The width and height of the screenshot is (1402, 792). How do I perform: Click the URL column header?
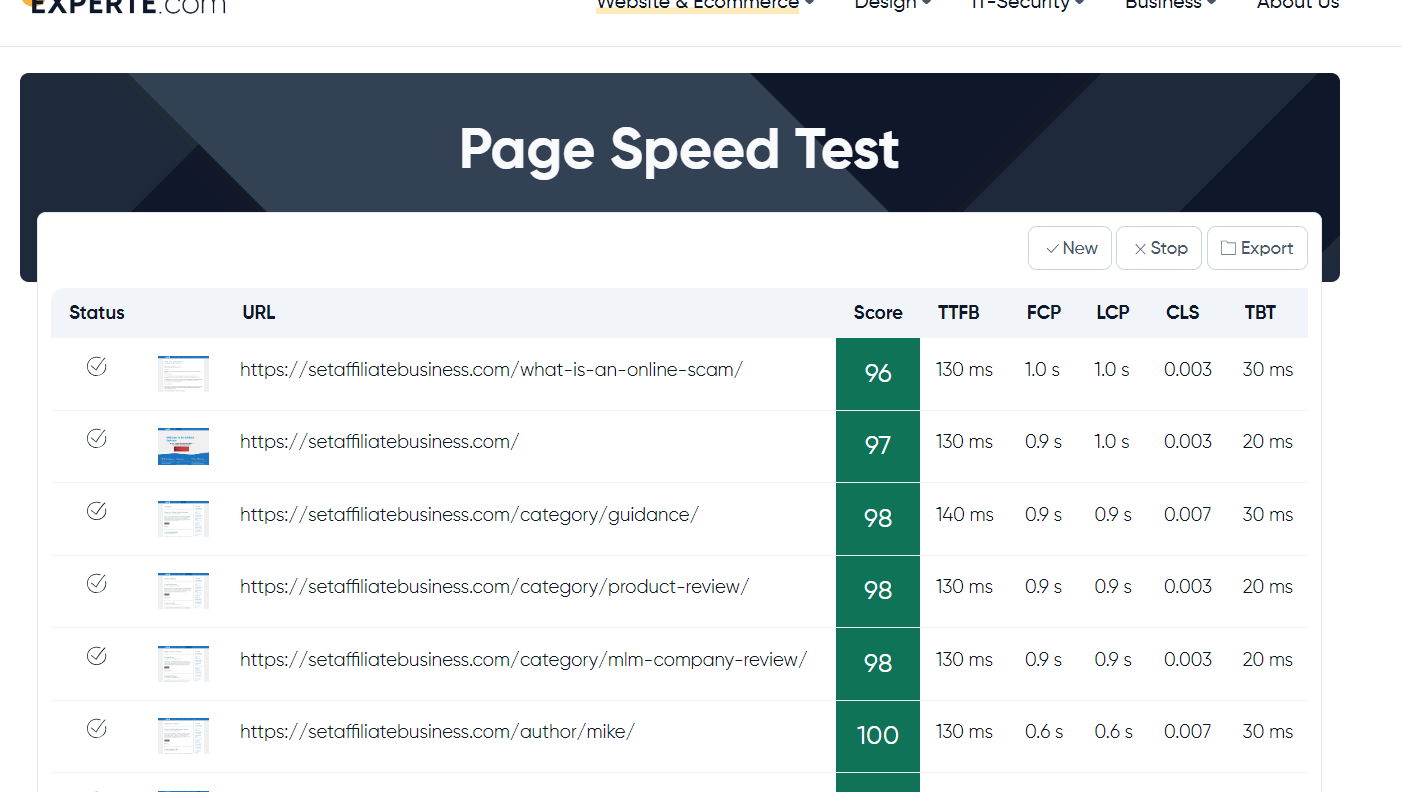point(259,313)
